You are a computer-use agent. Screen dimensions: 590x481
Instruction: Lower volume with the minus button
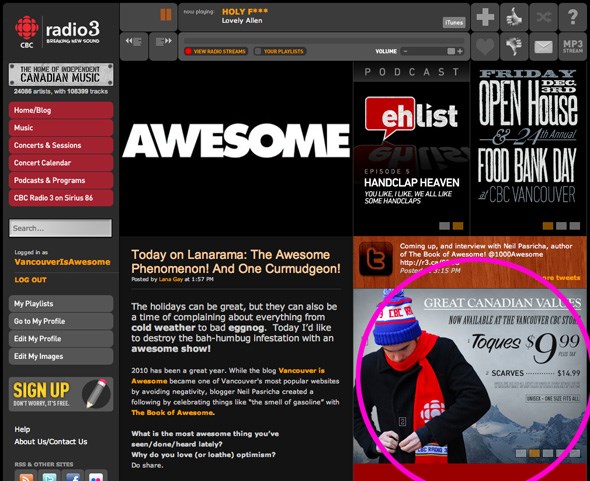coord(405,51)
